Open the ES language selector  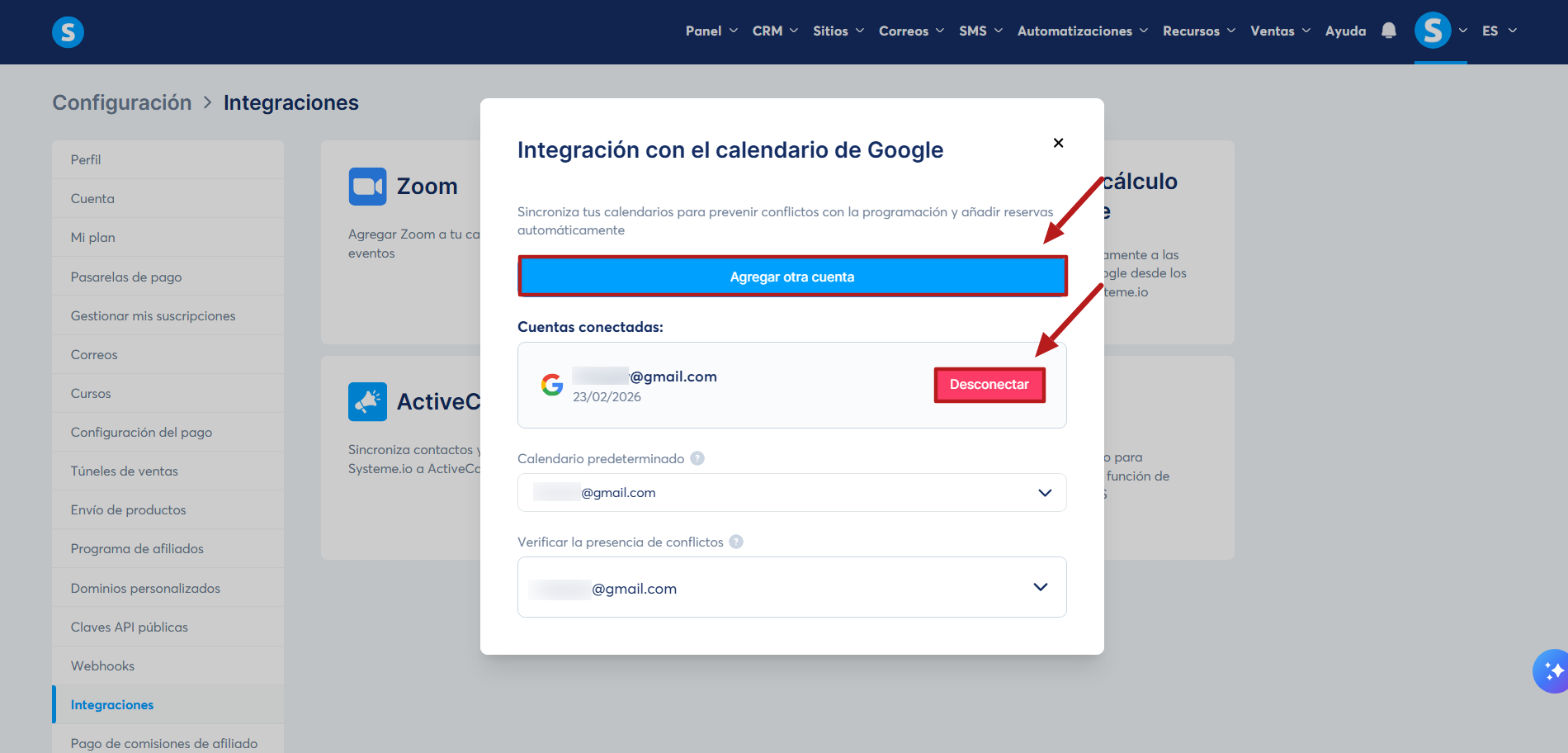click(1500, 31)
